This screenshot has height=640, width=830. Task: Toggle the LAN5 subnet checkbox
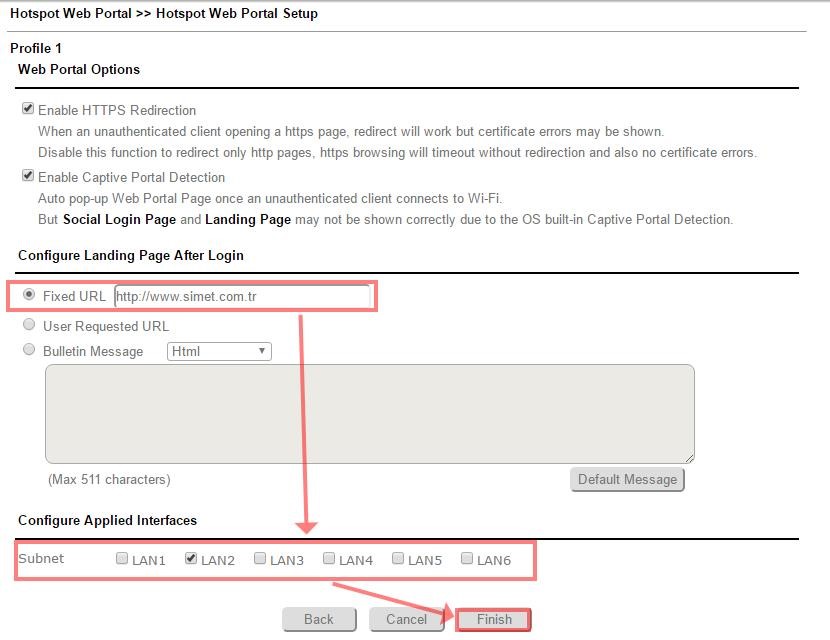pyautogui.click(x=398, y=559)
